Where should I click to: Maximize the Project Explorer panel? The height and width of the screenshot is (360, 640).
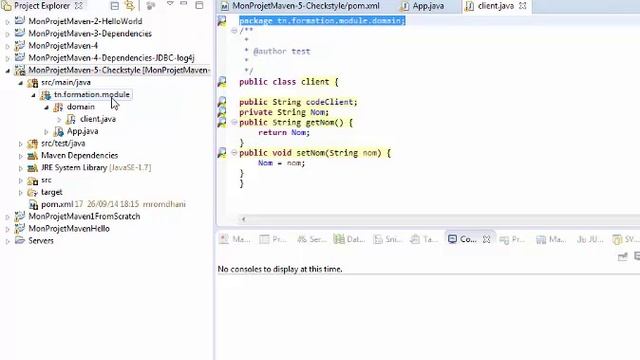tap(199, 5)
